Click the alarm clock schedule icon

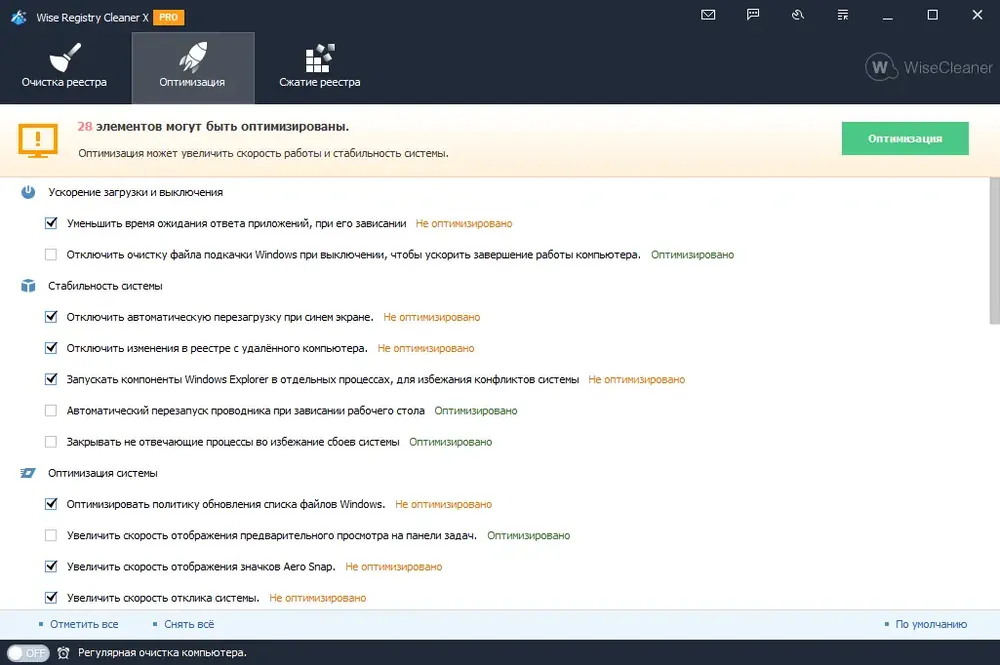tap(63, 653)
